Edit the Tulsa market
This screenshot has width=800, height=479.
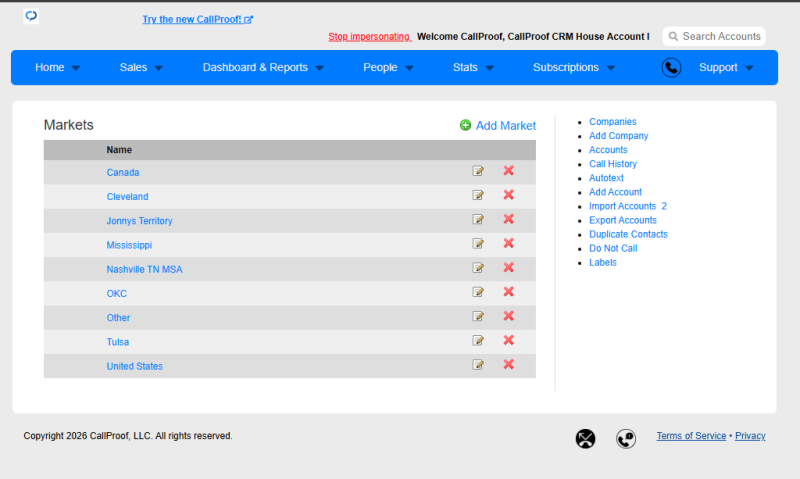(478, 340)
